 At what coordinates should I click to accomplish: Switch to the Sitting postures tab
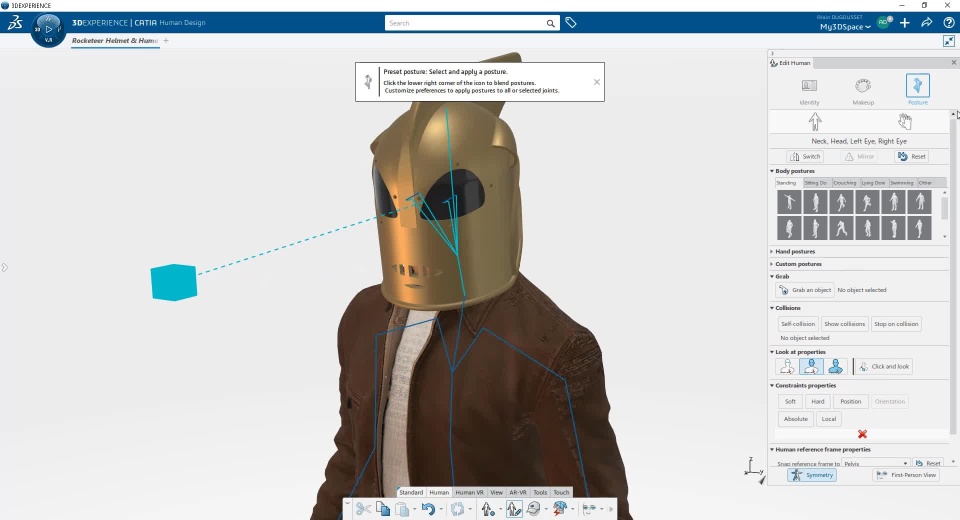tap(816, 183)
